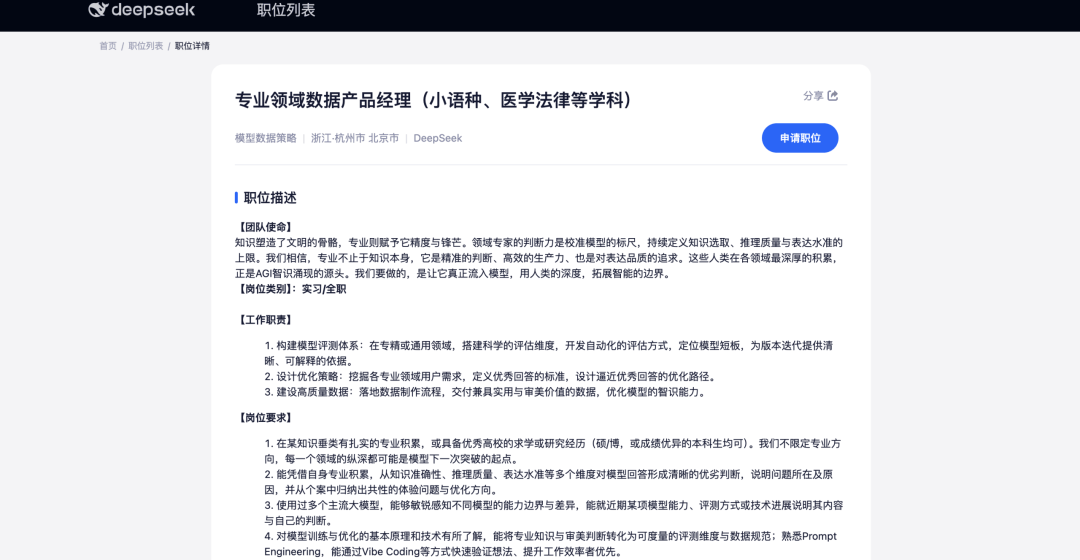This screenshot has height=560, width=1080.
Task: Click the 【岗位类别】：实习/全职 line
Action: (x=291, y=289)
